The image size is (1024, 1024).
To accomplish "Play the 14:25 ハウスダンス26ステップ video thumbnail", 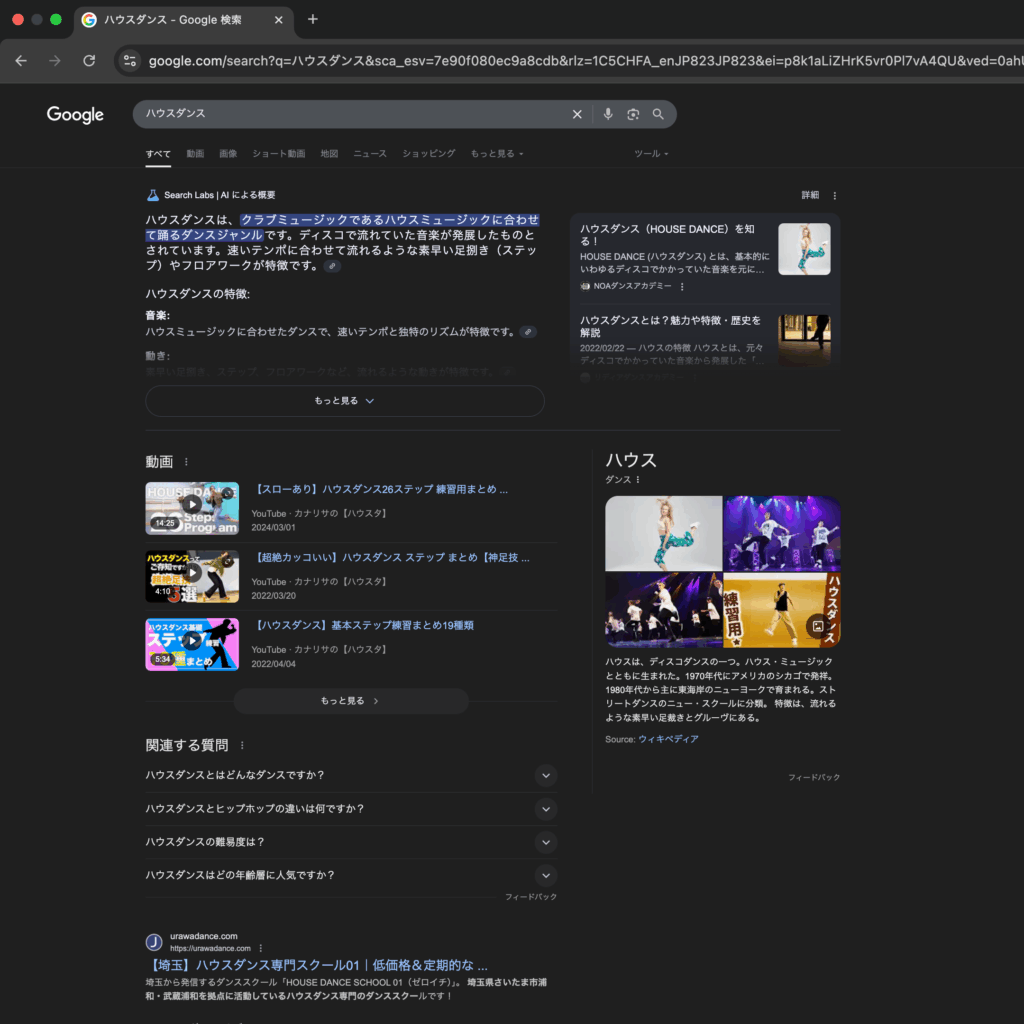I will [192, 508].
